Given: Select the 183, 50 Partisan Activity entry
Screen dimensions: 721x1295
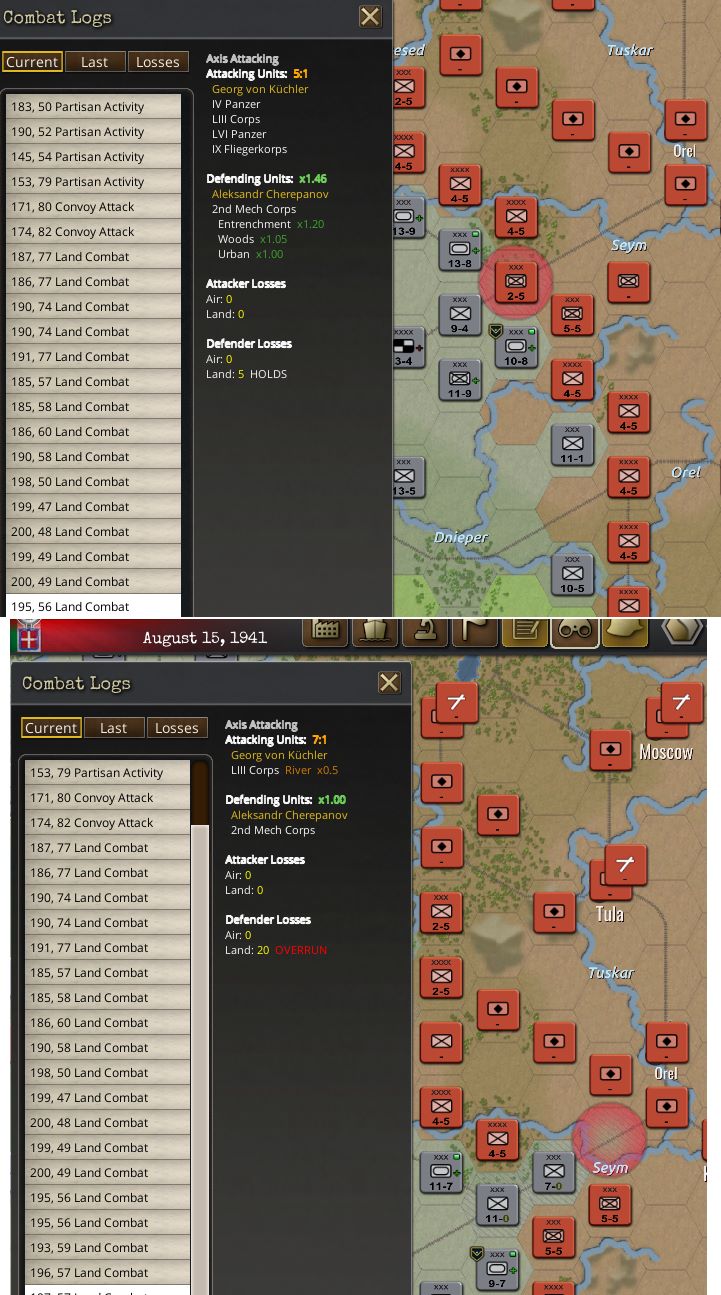Looking at the screenshot, I should pyautogui.click(x=94, y=107).
